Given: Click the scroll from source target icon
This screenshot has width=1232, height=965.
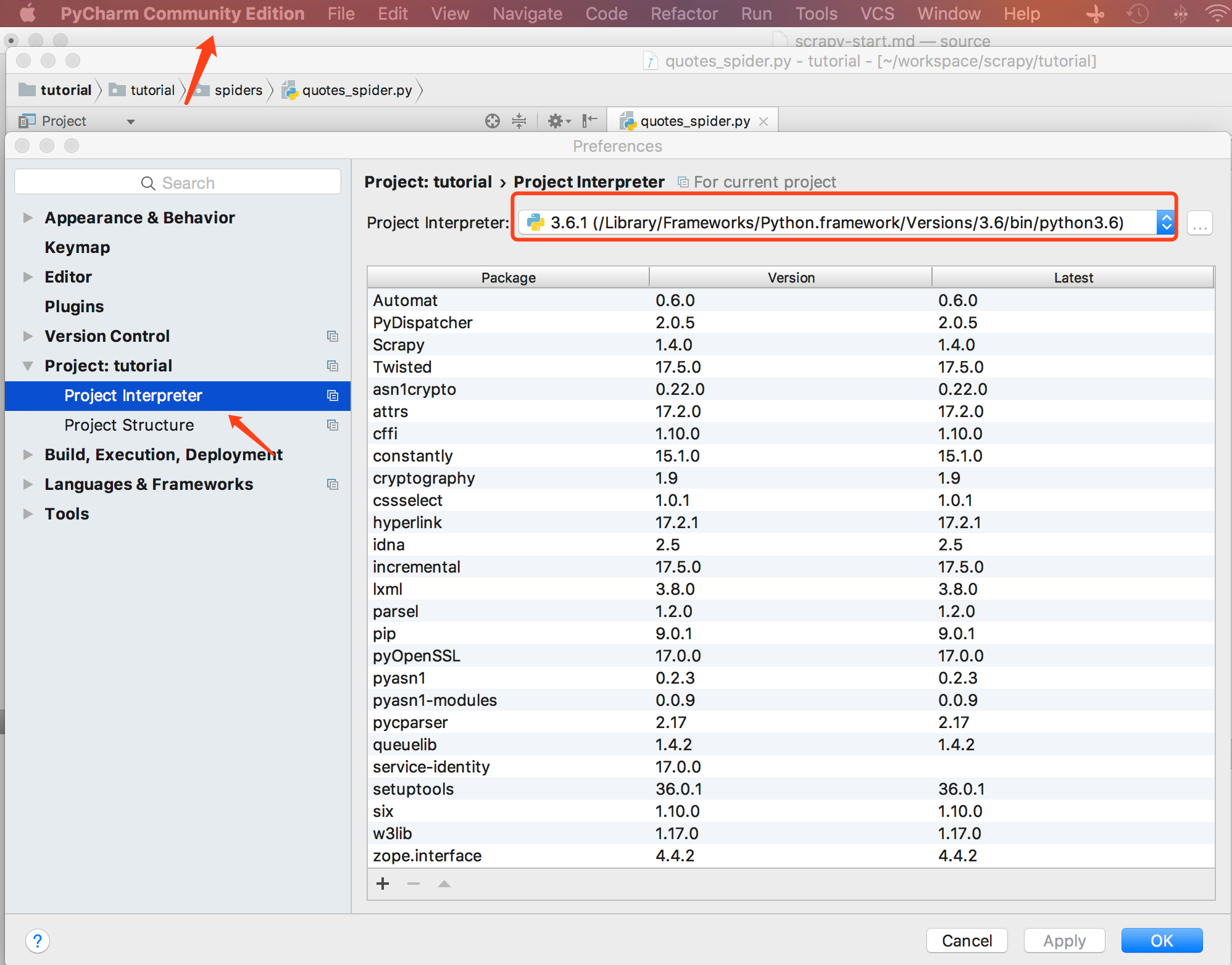Looking at the screenshot, I should 492,121.
